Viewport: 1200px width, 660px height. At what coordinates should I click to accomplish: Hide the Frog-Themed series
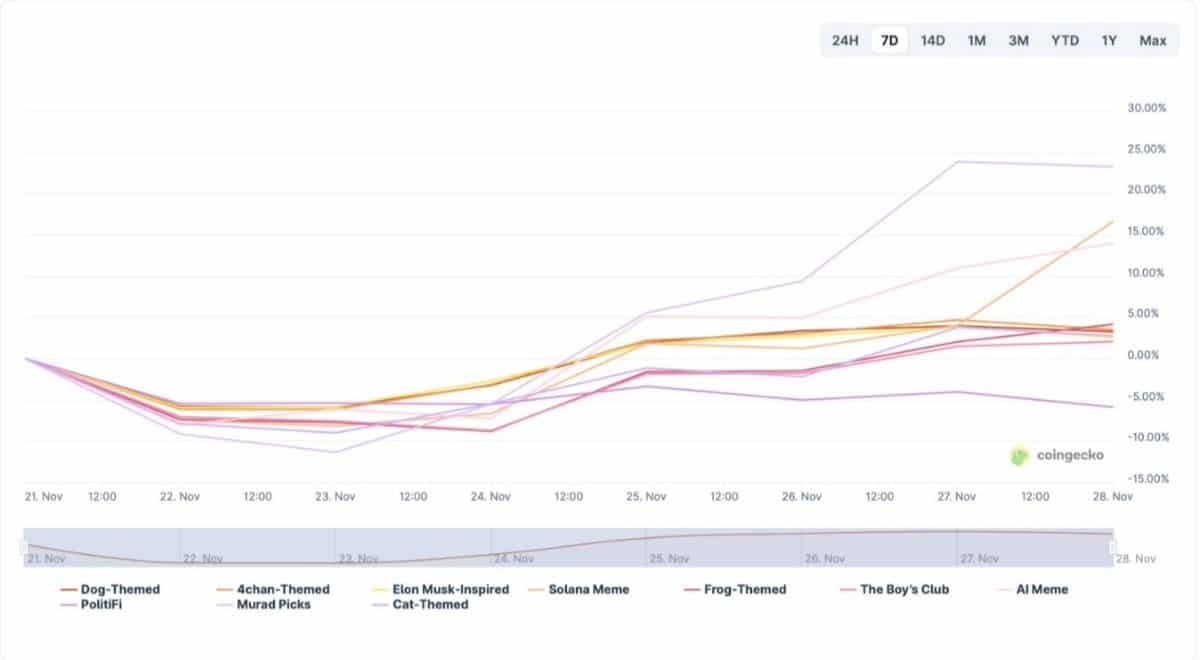tap(745, 589)
